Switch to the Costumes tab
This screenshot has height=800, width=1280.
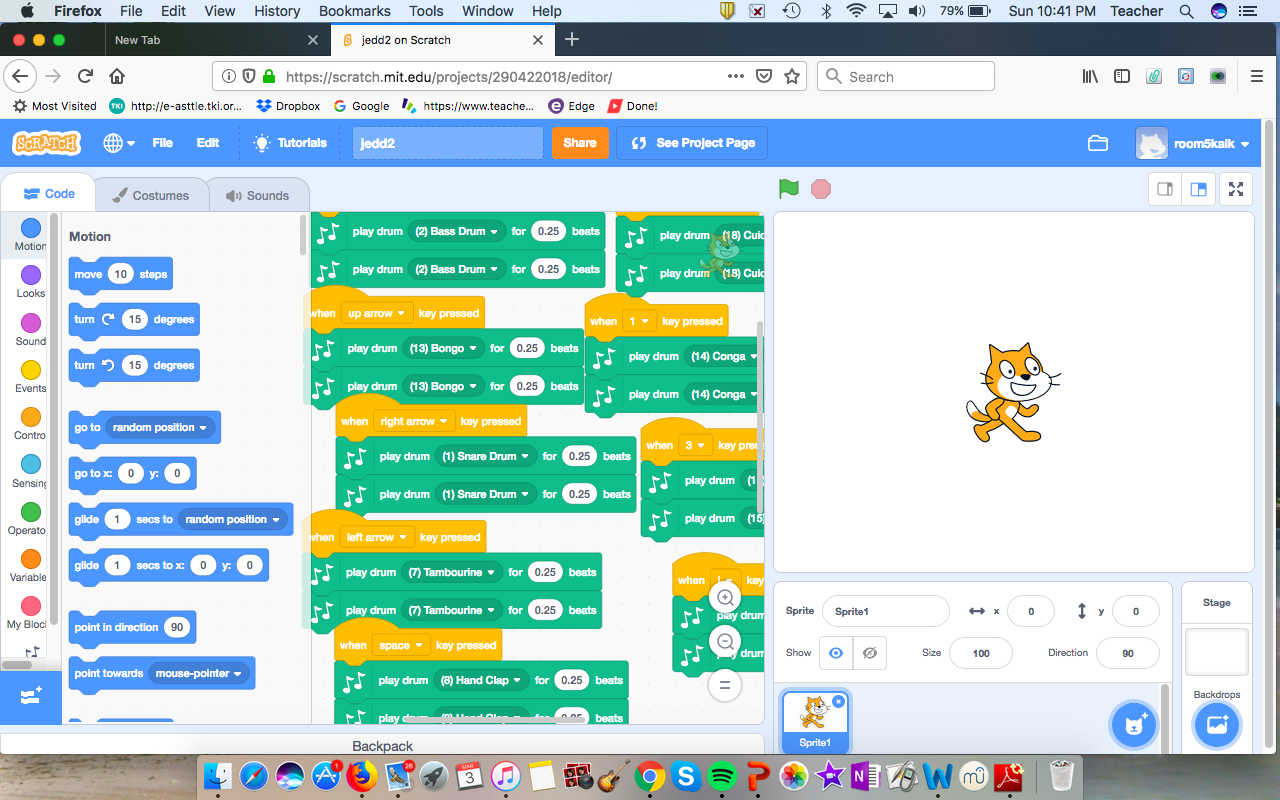(150, 196)
